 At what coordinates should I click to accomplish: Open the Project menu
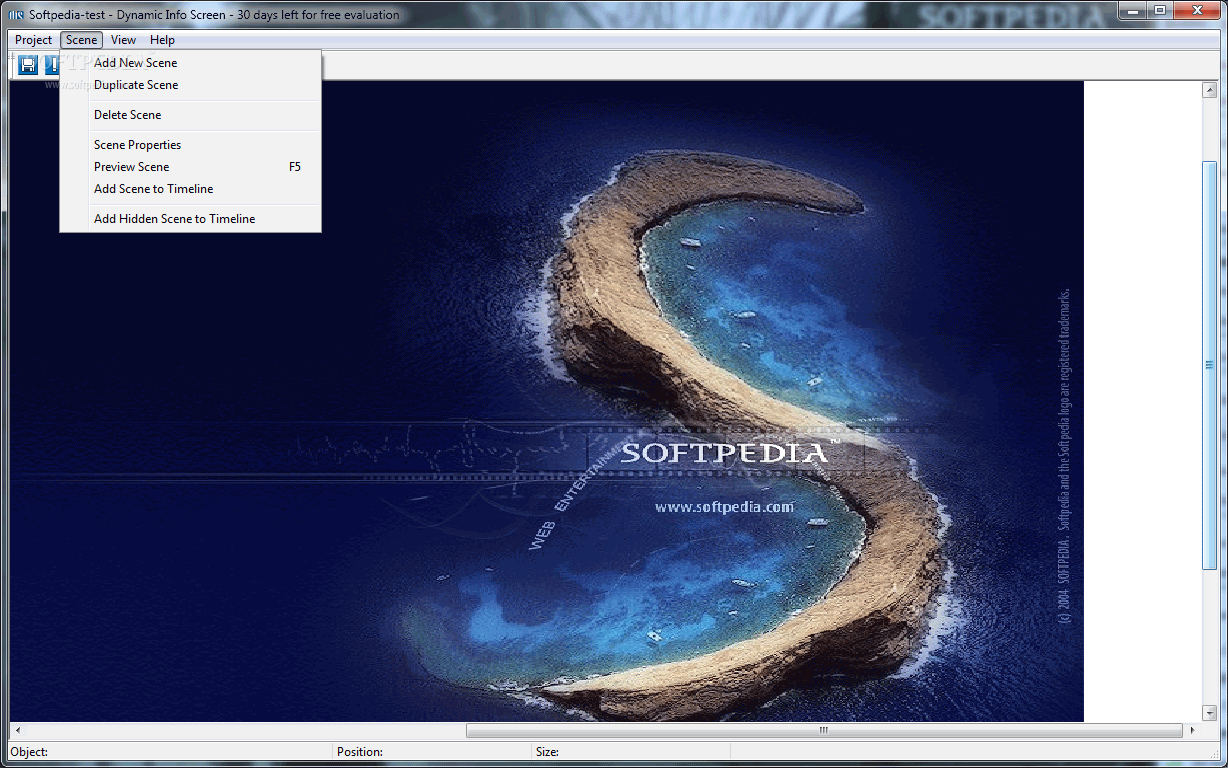click(33, 40)
